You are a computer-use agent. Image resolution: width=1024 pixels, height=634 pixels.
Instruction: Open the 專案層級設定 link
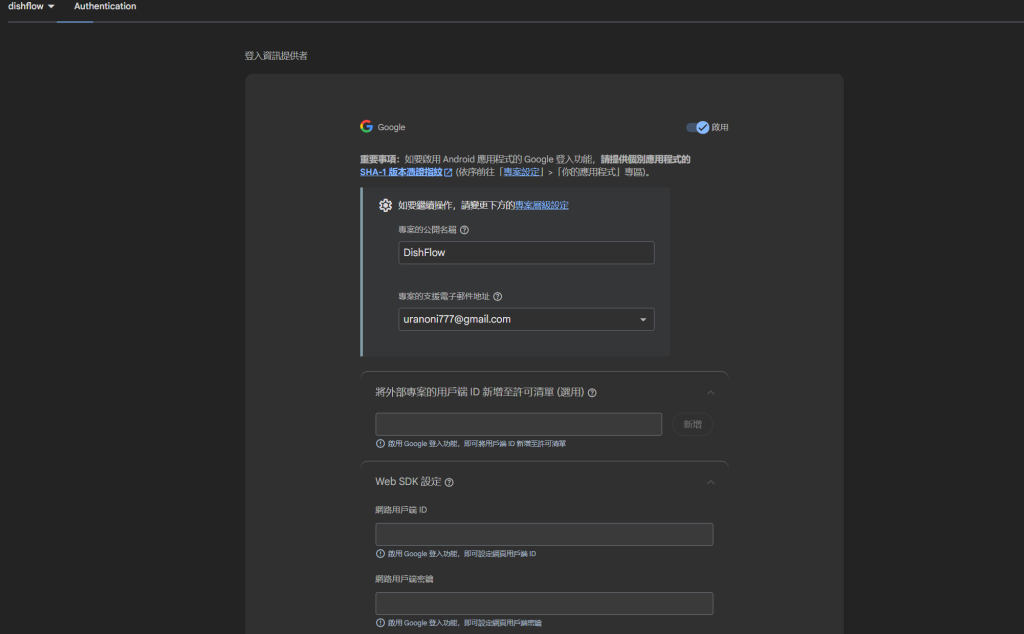[541, 205]
